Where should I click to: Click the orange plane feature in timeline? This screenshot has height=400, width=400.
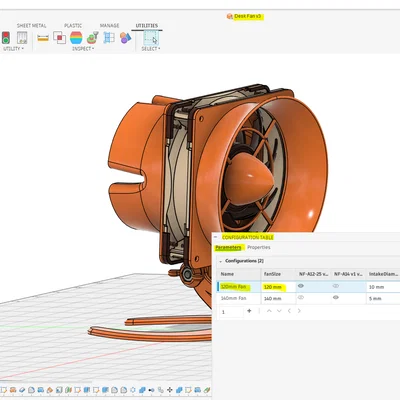click(50, 390)
